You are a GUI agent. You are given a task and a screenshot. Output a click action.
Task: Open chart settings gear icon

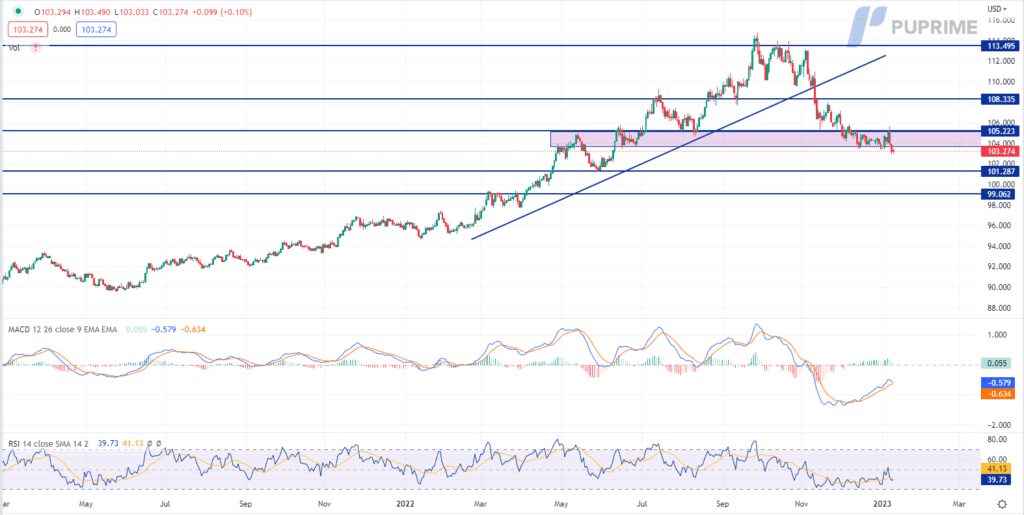(x=1002, y=504)
